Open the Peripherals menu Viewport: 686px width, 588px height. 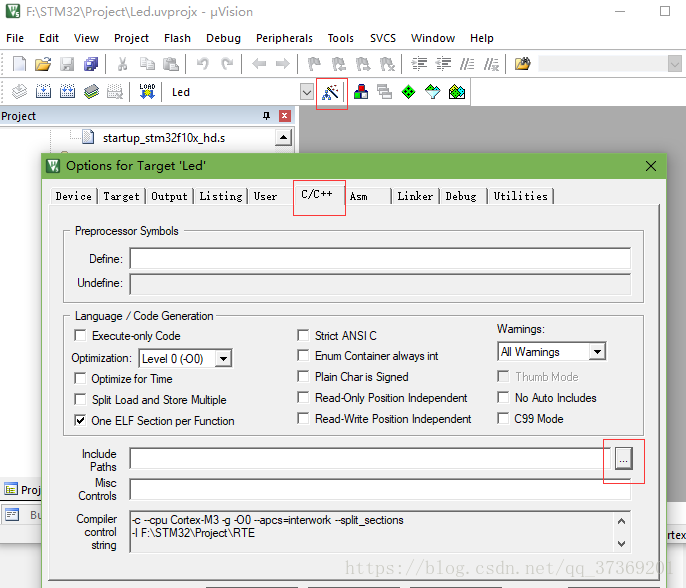pyautogui.click(x=284, y=38)
